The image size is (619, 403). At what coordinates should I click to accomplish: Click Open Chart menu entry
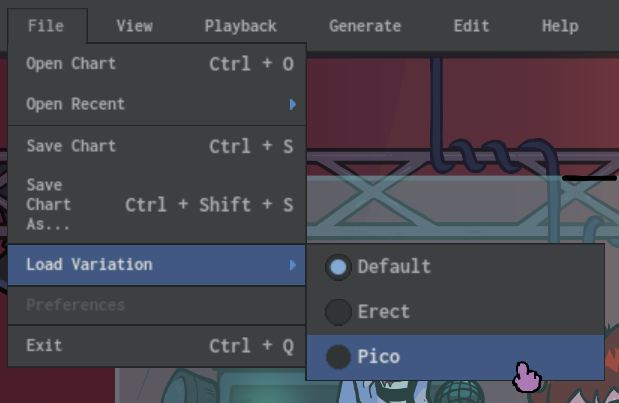(71, 64)
